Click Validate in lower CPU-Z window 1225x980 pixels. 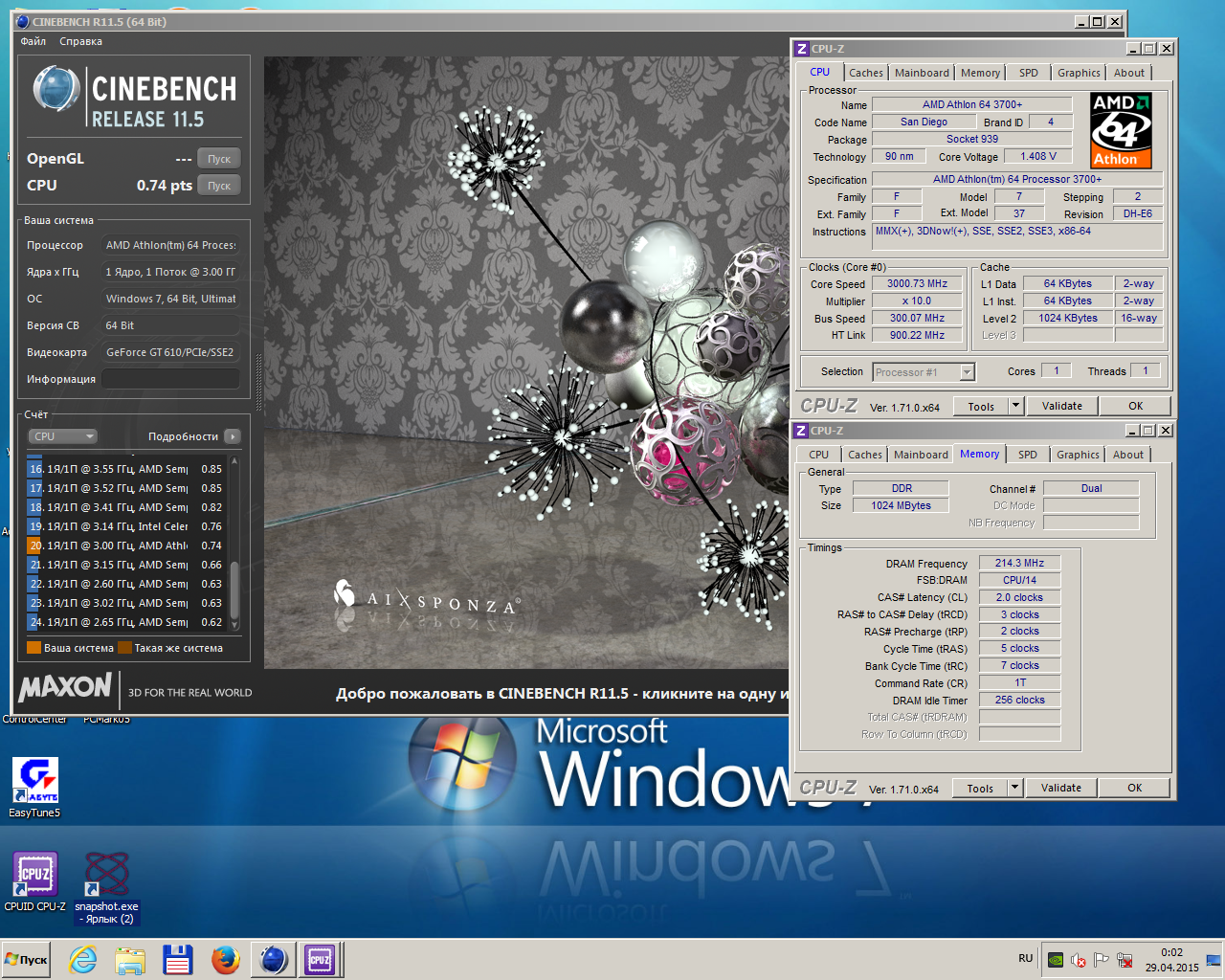(1061, 788)
